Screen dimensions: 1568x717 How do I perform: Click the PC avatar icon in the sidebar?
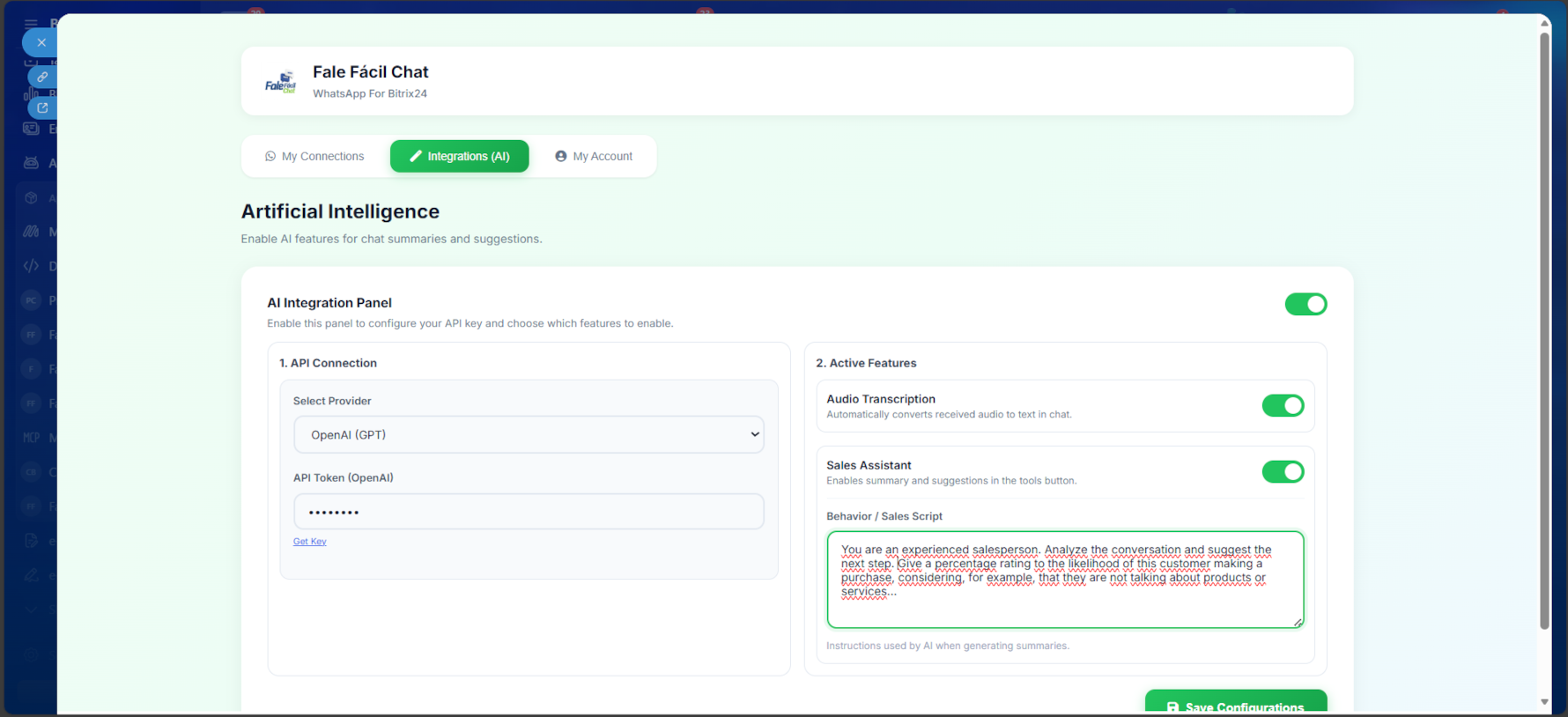pyautogui.click(x=31, y=300)
